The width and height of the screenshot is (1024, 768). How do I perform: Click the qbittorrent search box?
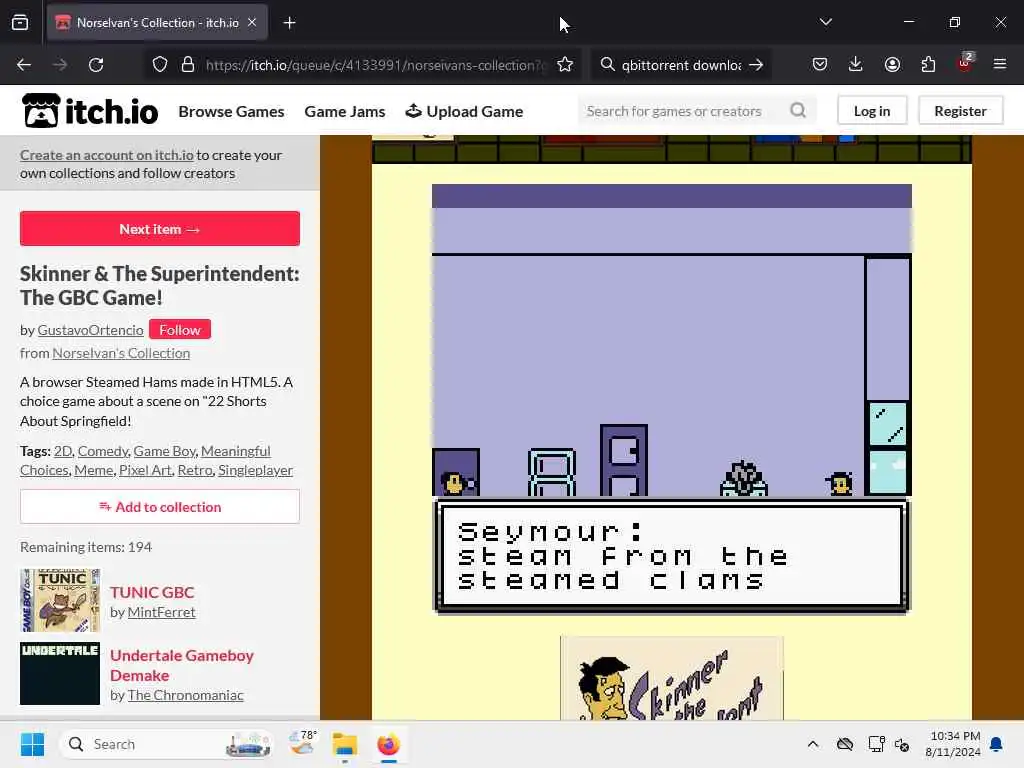point(680,65)
